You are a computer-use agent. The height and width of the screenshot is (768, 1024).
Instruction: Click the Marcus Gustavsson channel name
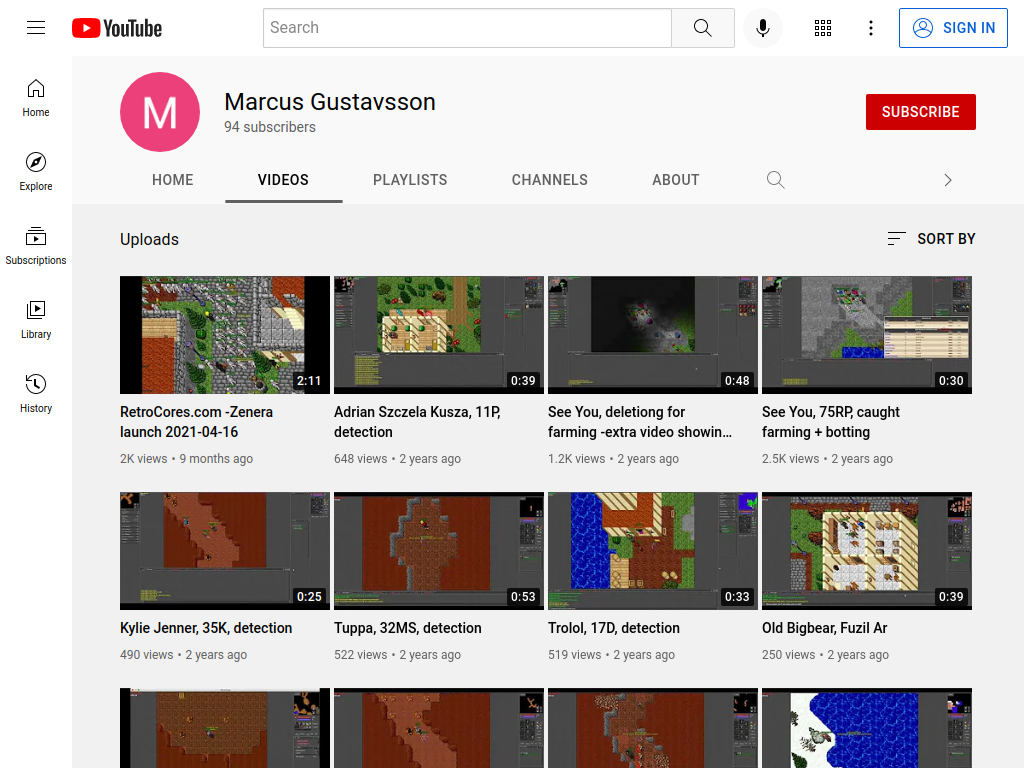point(330,102)
